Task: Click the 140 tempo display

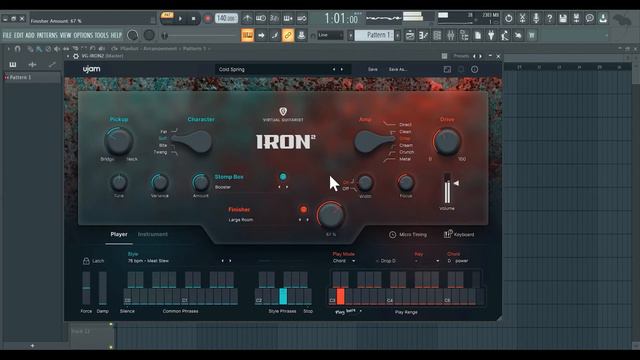Action: tap(227, 18)
